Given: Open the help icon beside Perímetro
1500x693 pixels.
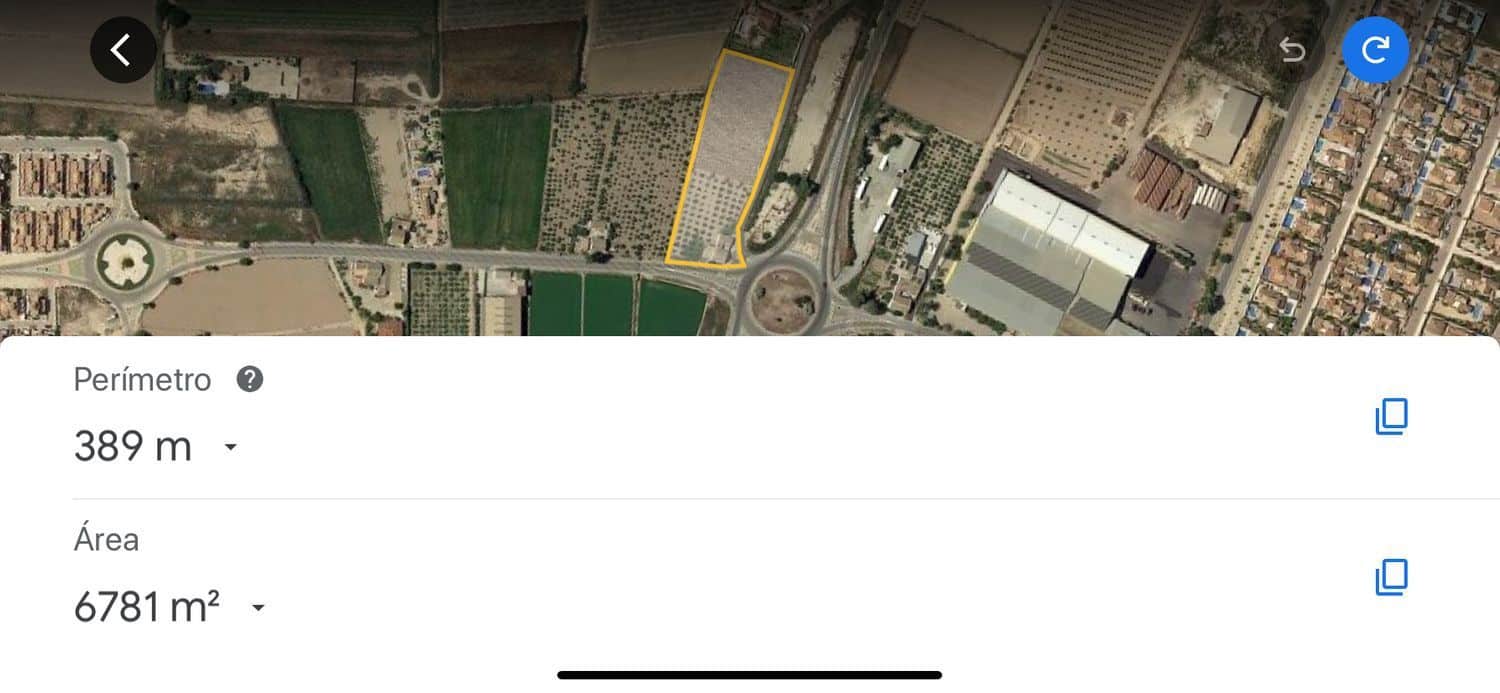Looking at the screenshot, I should click(x=249, y=379).
